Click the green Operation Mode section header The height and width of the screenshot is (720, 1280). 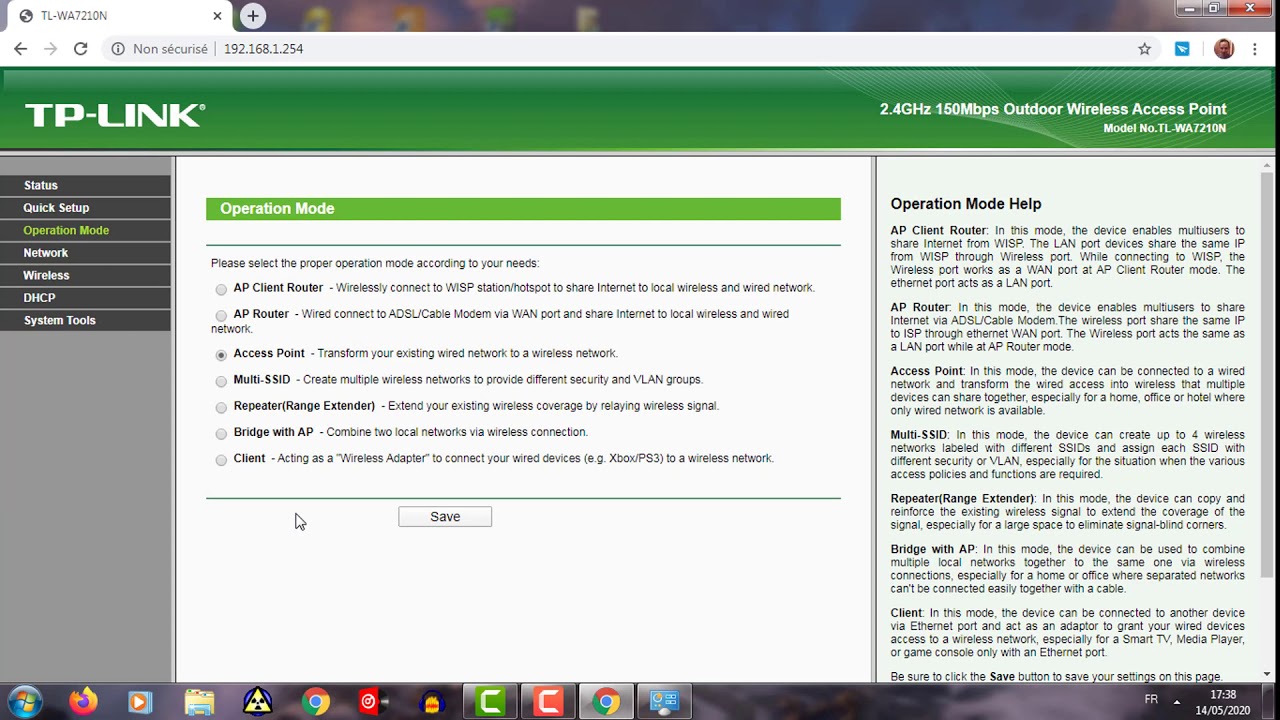coord(523,209)
